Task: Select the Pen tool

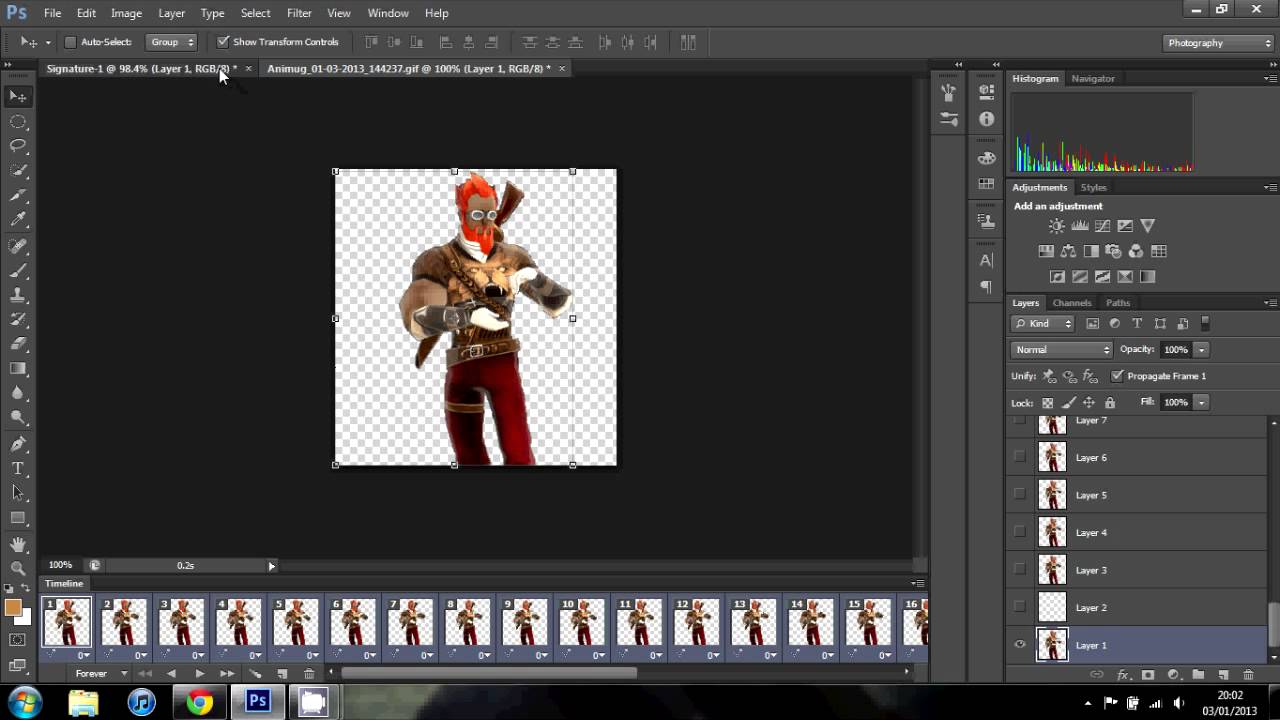Action: click(18, 444)
